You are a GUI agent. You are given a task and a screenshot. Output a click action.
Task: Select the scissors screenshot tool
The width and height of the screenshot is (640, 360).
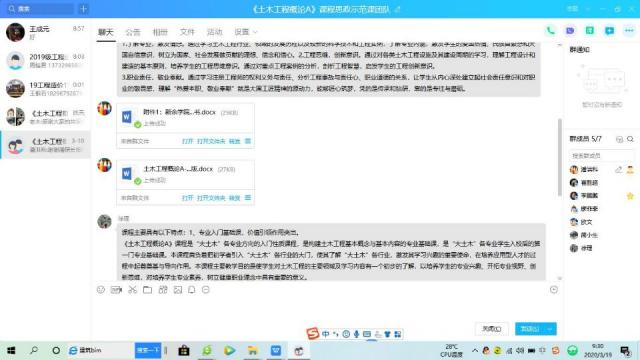coord(132,290)
